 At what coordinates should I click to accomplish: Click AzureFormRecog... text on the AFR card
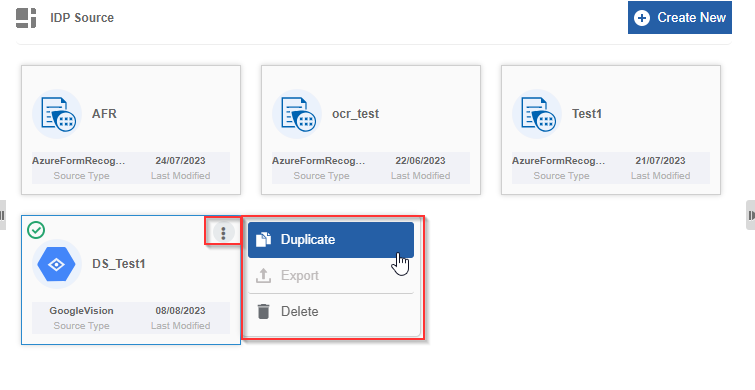coord(78,161)
